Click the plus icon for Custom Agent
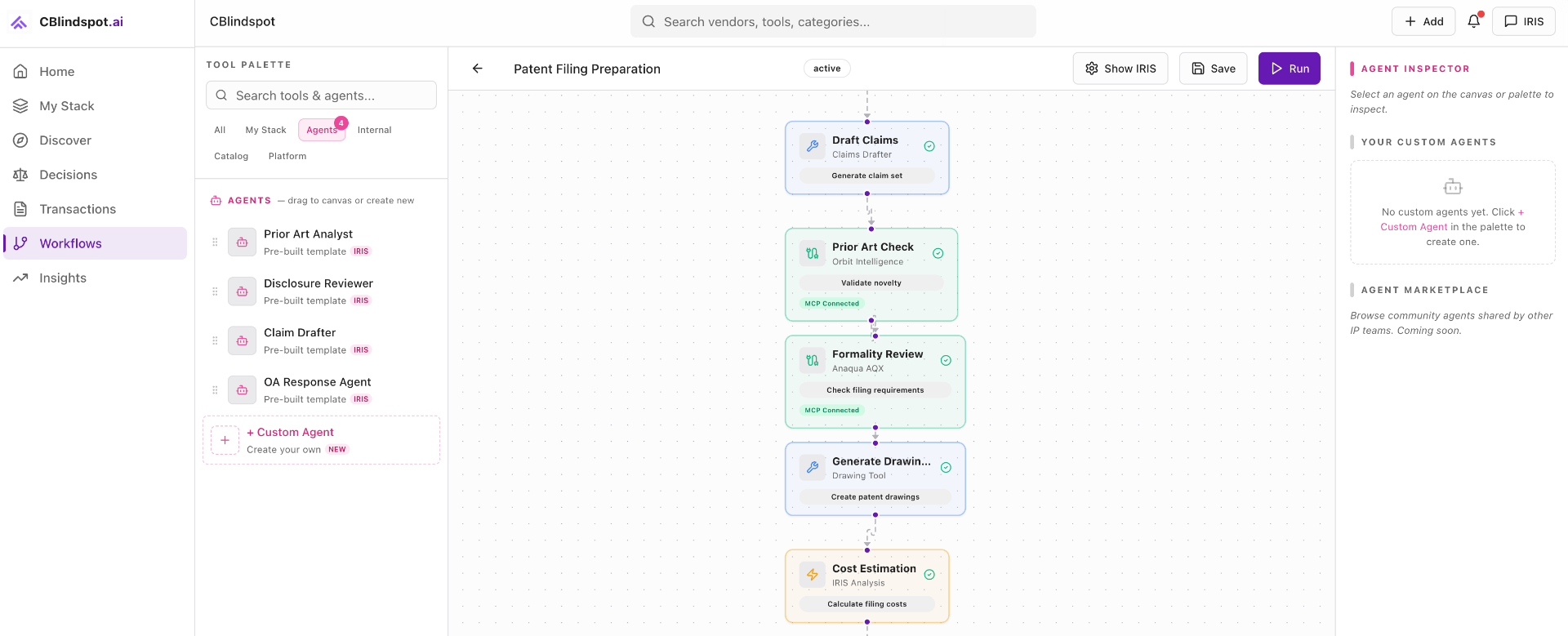The image size is (1568, 636). point(225,440)
